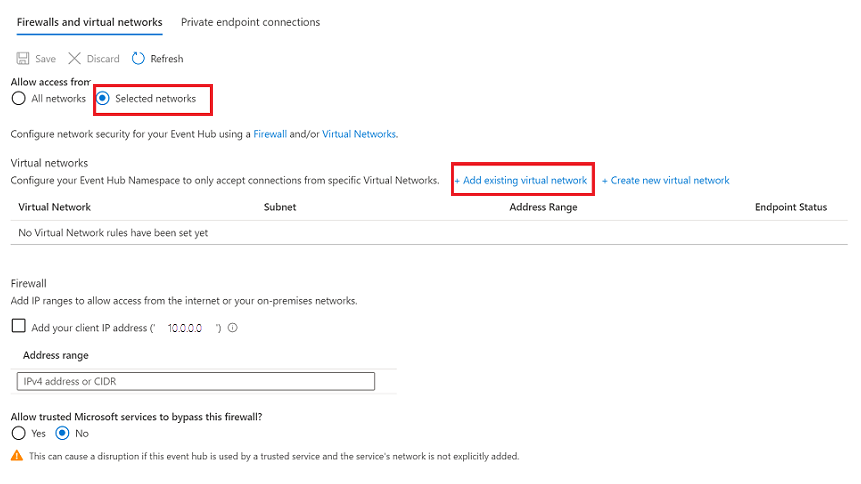This screenshot has height=484, width=861.
Task: Open Firewalls and virtual networks tab
Action: tap(89, 22)
